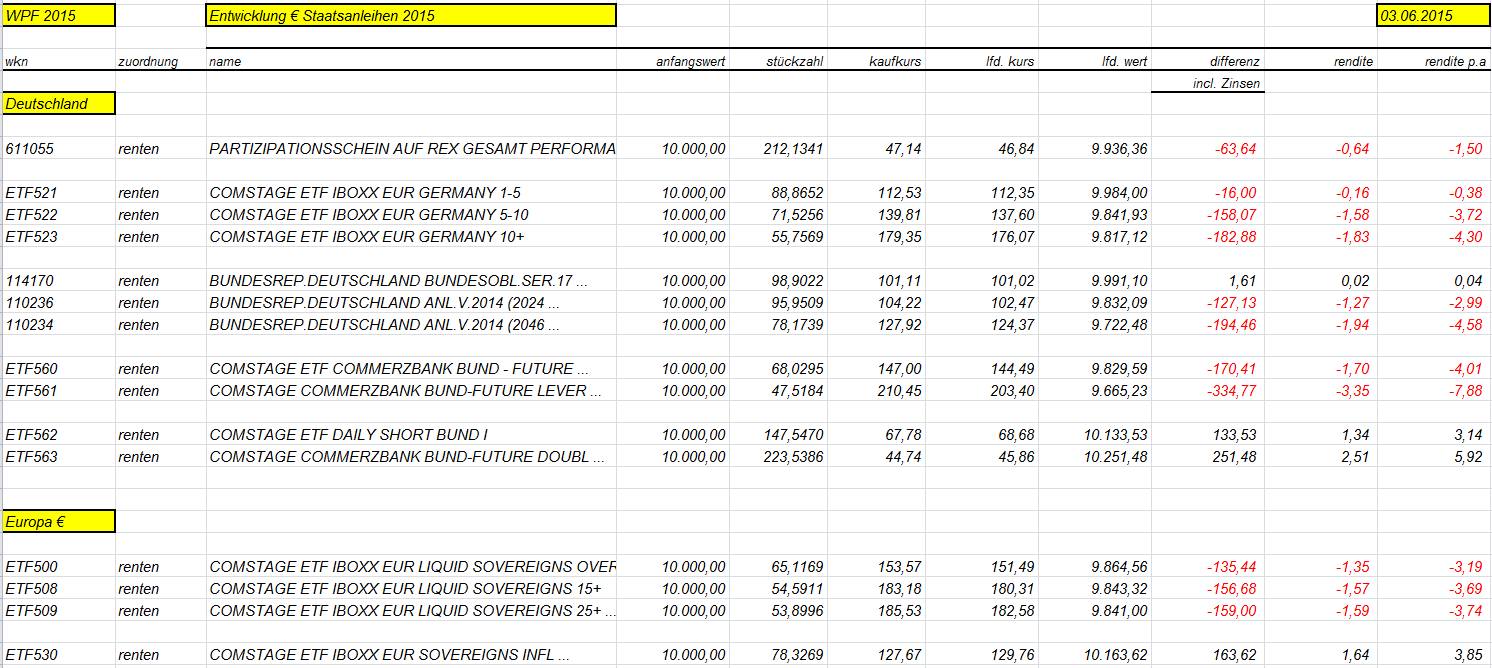Click lfd. kurs value 144,49

point(982,369)
